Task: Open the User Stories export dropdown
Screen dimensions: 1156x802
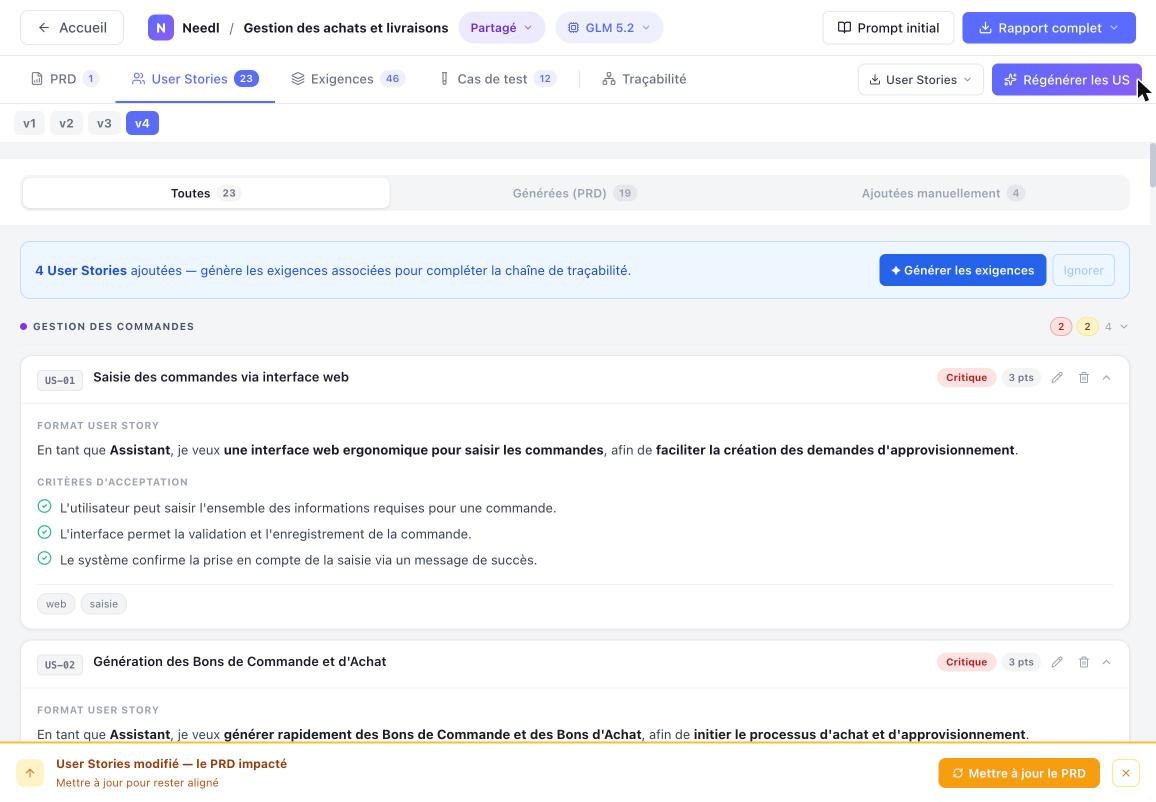Action: (x=920, y=80)
